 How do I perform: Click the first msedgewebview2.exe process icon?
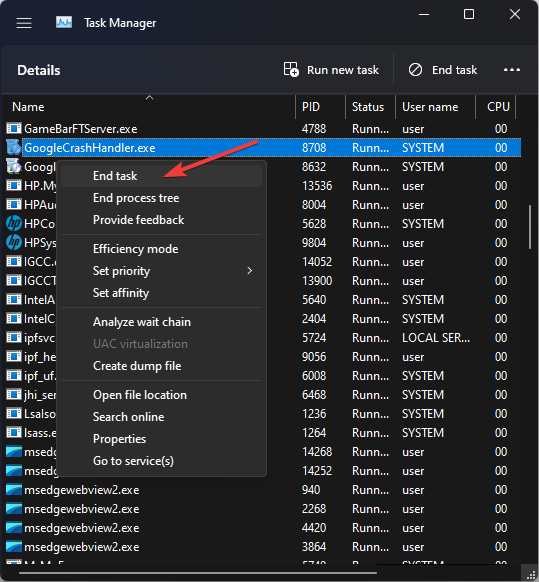pos(14,490)
